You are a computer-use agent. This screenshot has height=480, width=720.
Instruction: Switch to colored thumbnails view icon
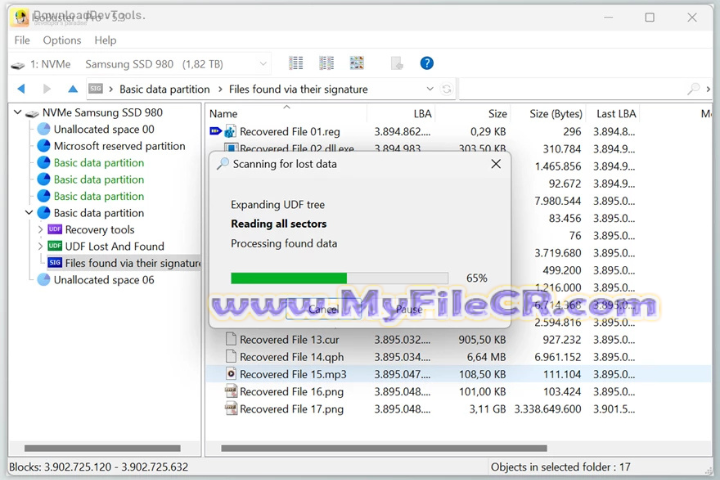[x=357, y=63]
